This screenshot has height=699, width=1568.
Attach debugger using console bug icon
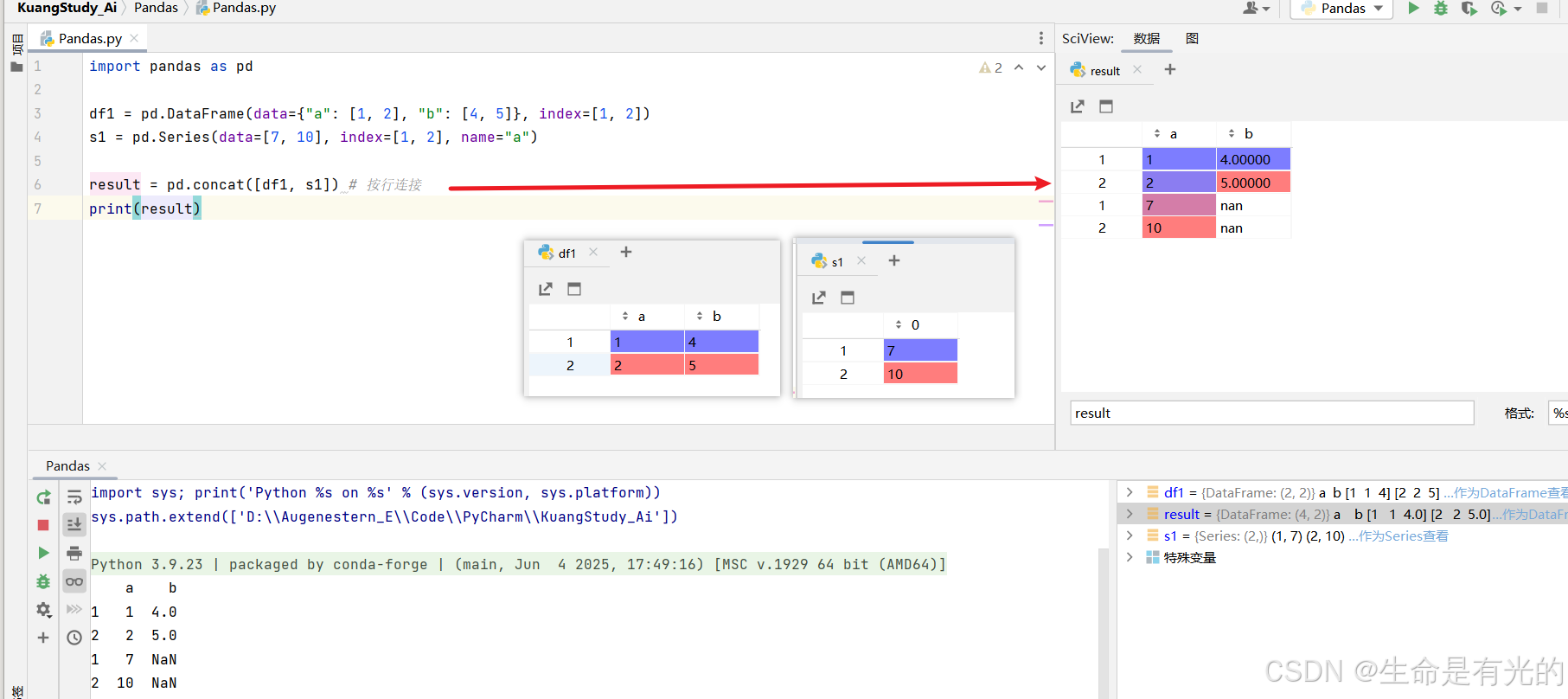click(x=43, y=581)
